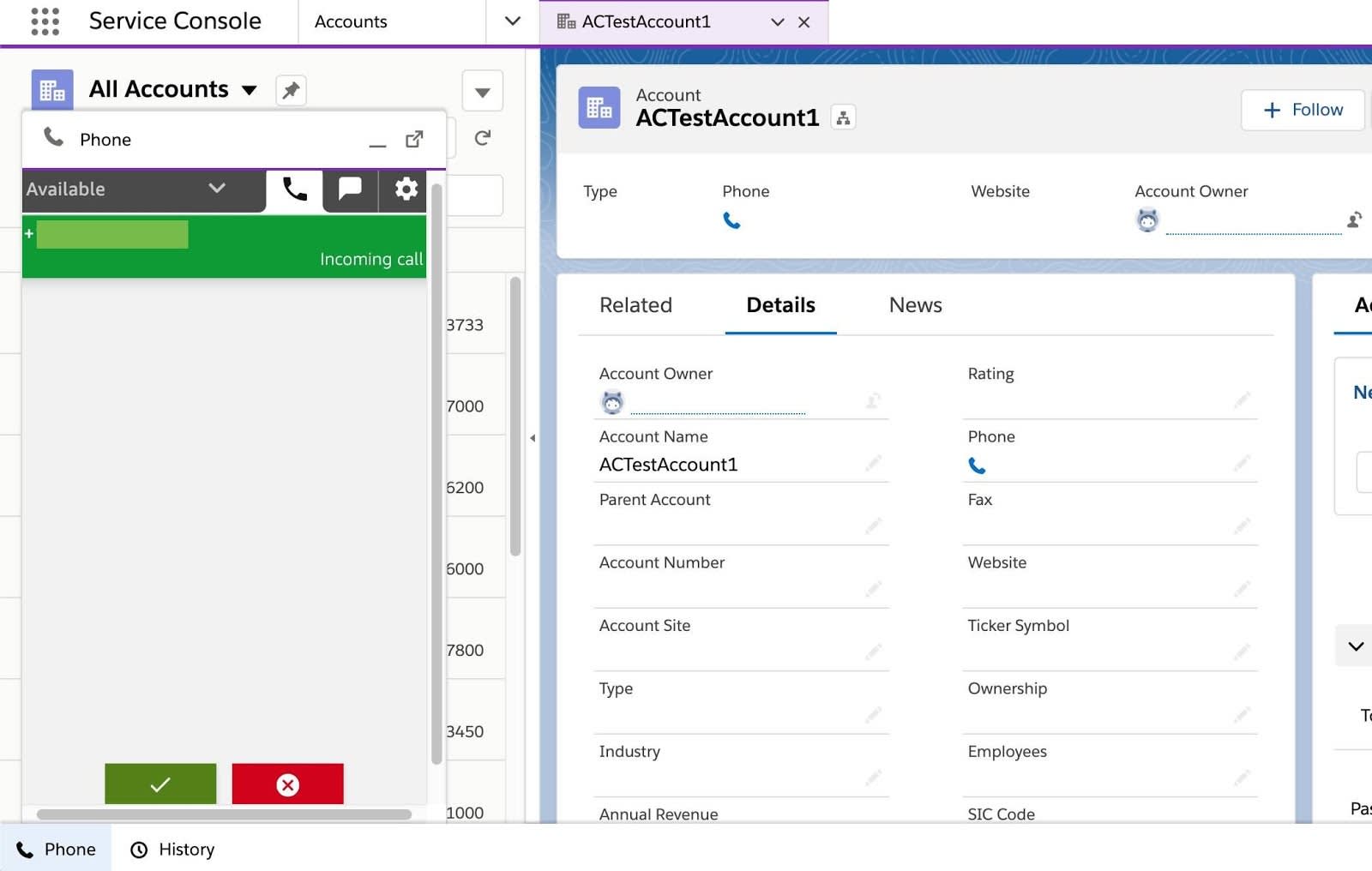
Task: Click the ACTestAccount1 Account Name value
Action: (668, 465)
